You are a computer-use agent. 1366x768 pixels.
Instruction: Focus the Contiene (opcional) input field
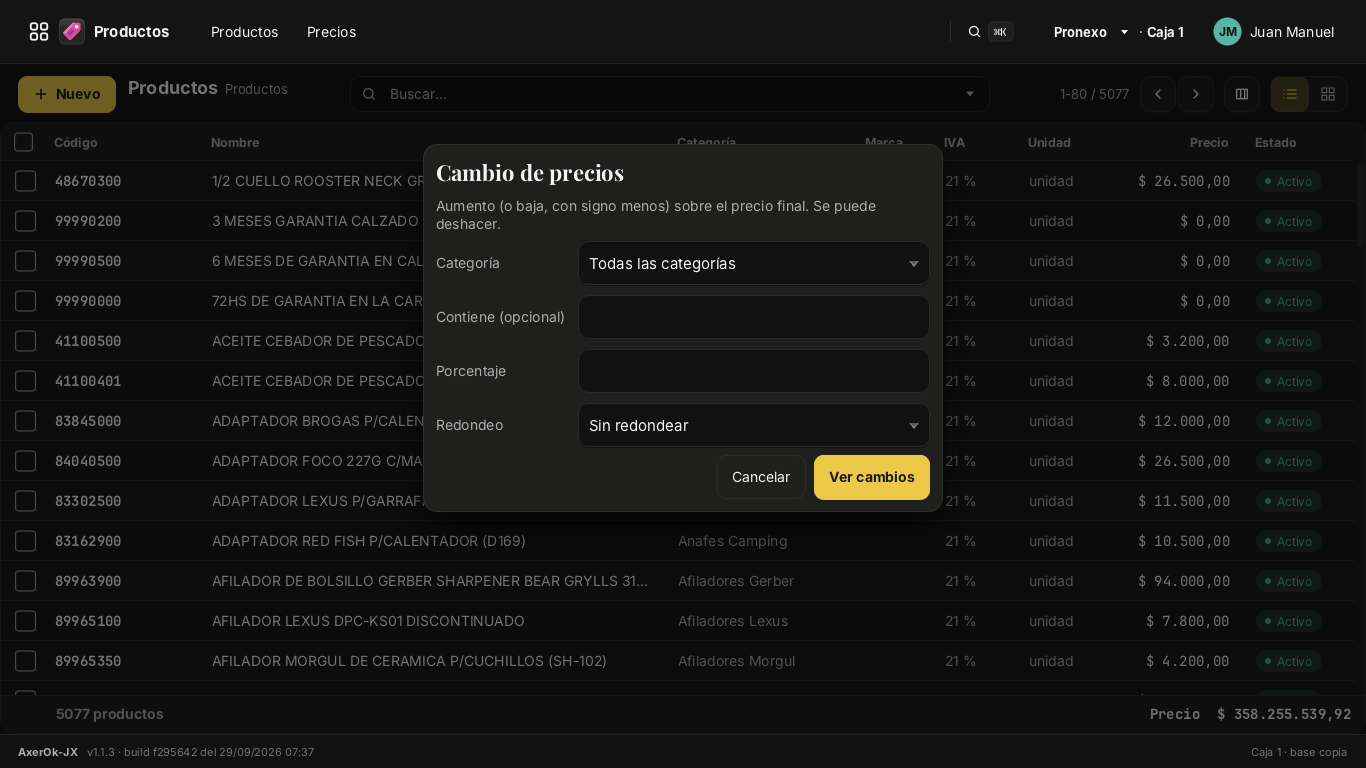tap(754, 317)
